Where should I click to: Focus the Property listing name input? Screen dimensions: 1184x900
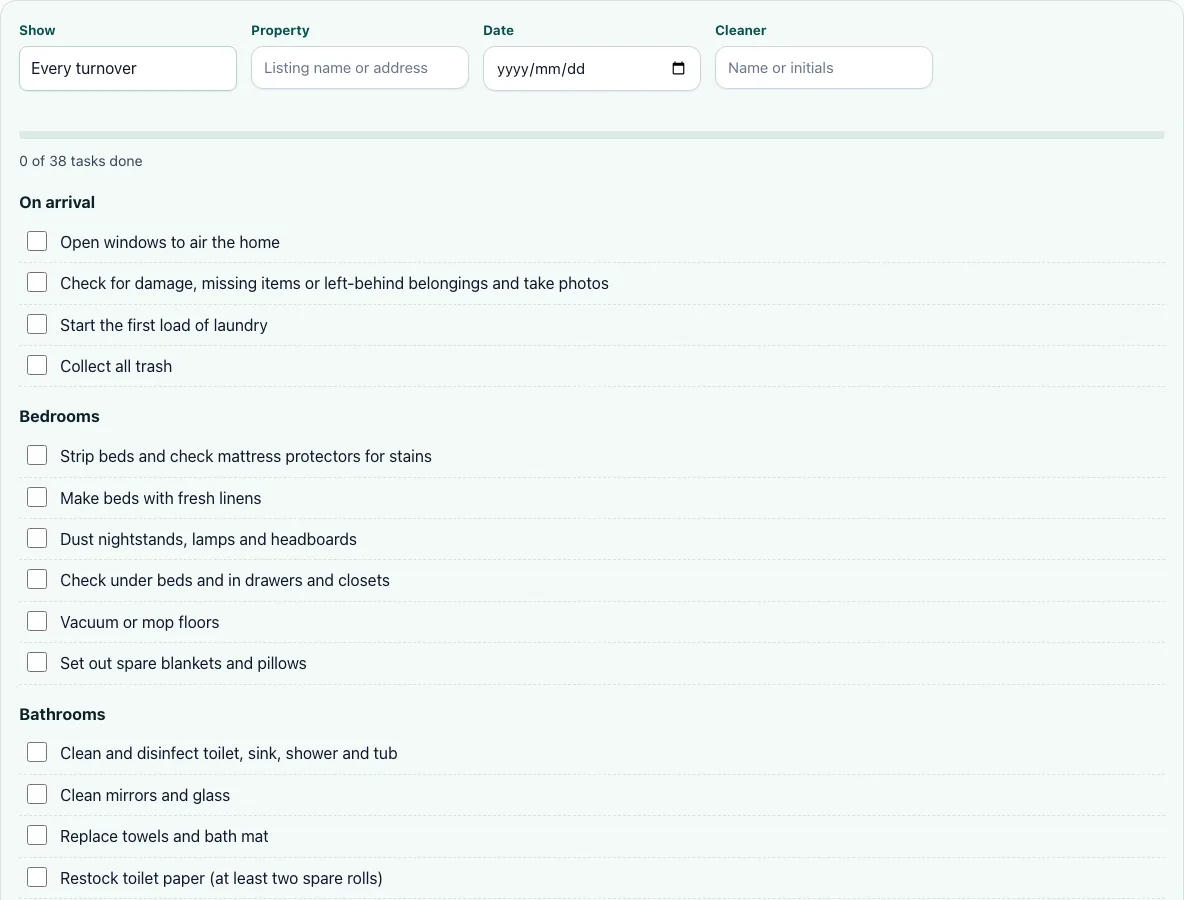coord(359,68)
